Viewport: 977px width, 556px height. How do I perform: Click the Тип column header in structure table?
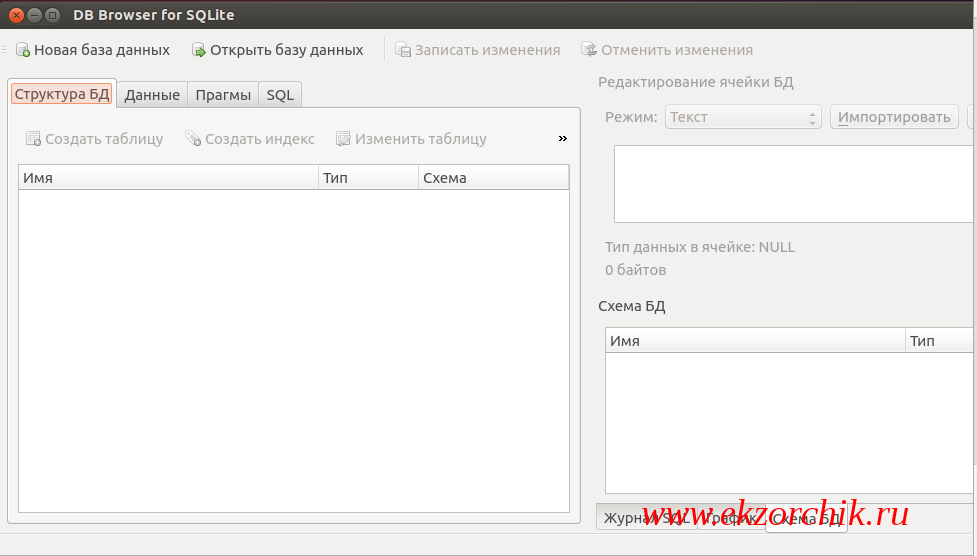368,178
